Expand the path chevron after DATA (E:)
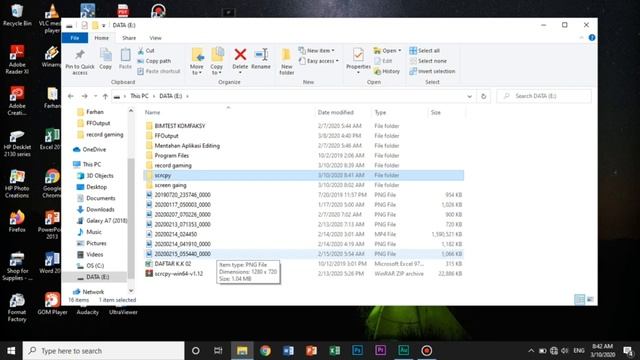 pos(187,96)
